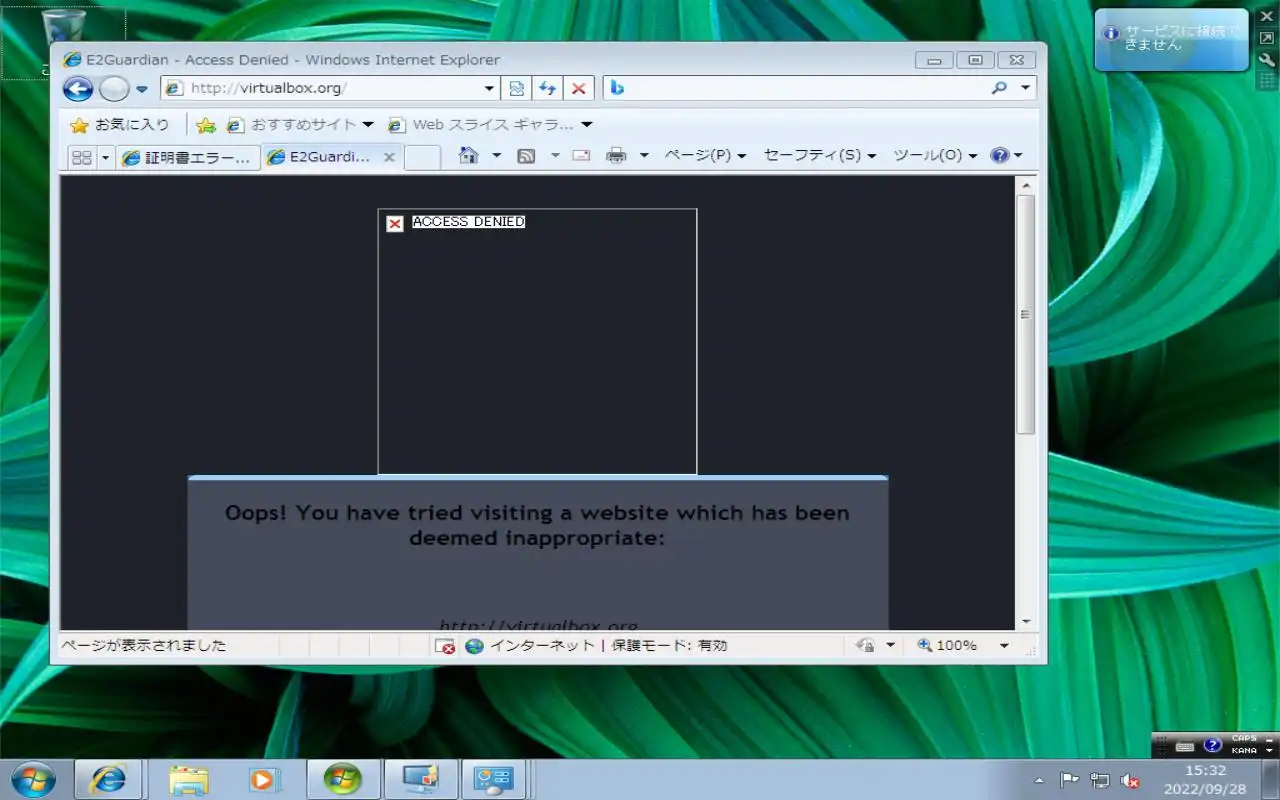Click the RSS feeds icon

point(526,155)
